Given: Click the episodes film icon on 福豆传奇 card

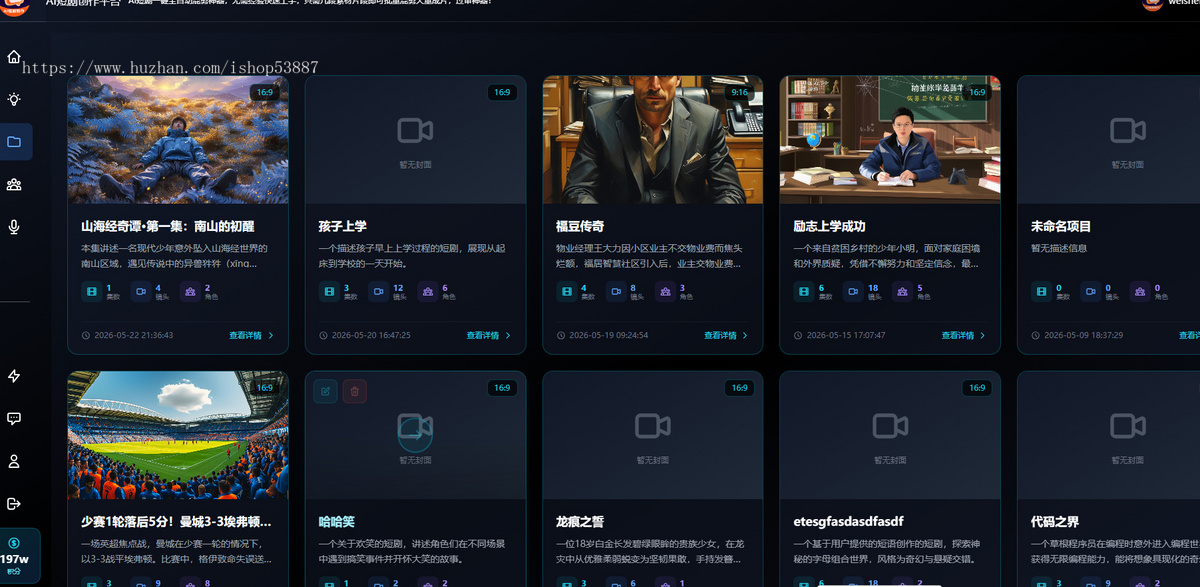Looking at the screenshot, I should 566,292.
